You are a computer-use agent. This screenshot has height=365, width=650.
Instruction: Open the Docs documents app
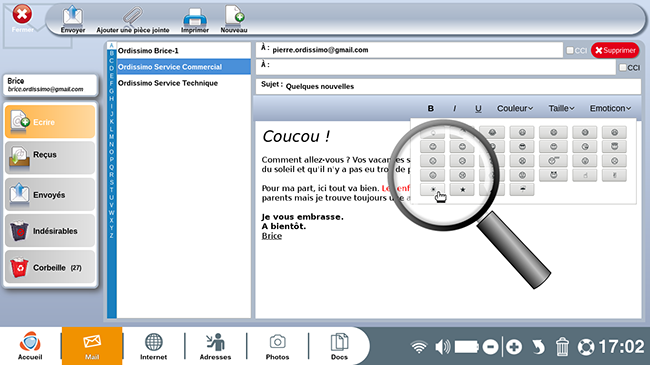[x=339, y=346]
